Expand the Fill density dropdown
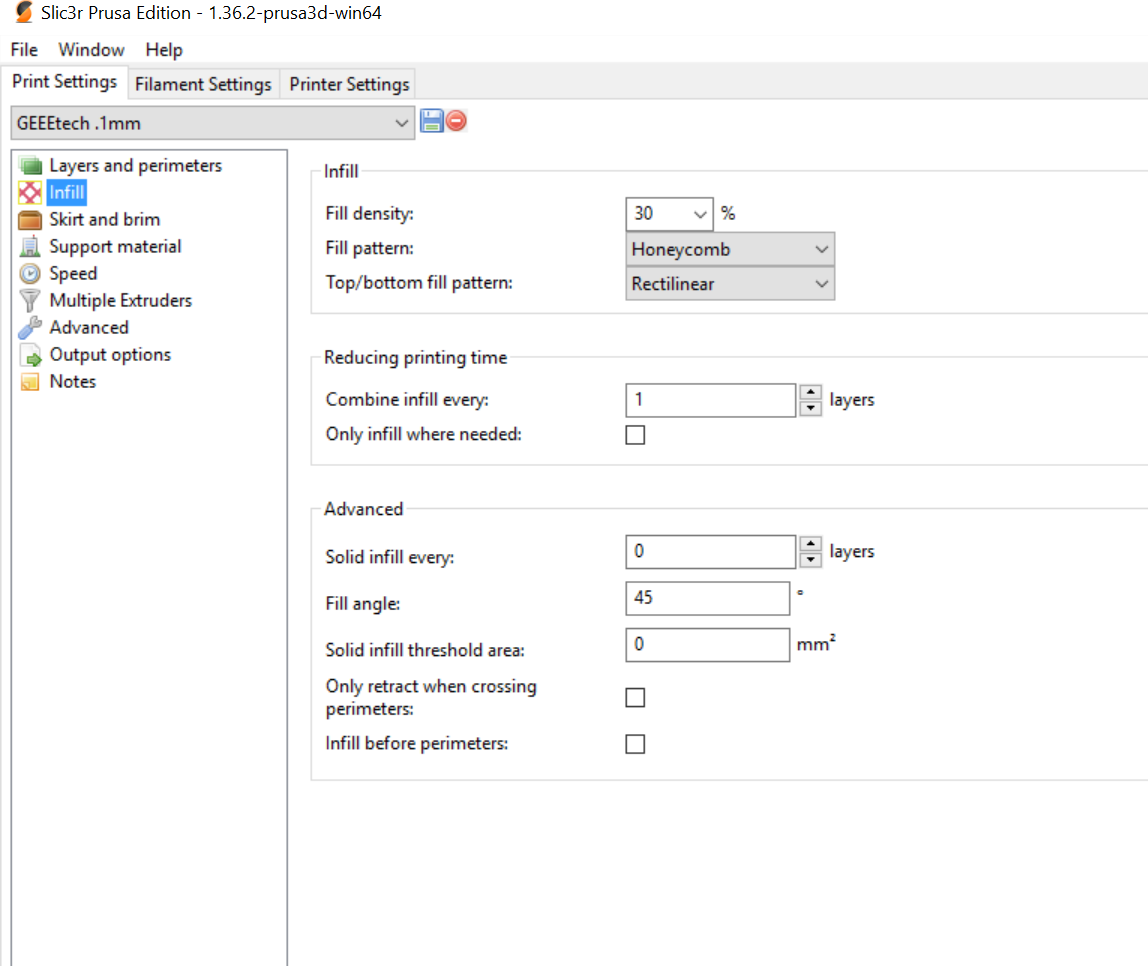Image resolution: width=1148 pixels, height=966 pixels. click(699, 214)
